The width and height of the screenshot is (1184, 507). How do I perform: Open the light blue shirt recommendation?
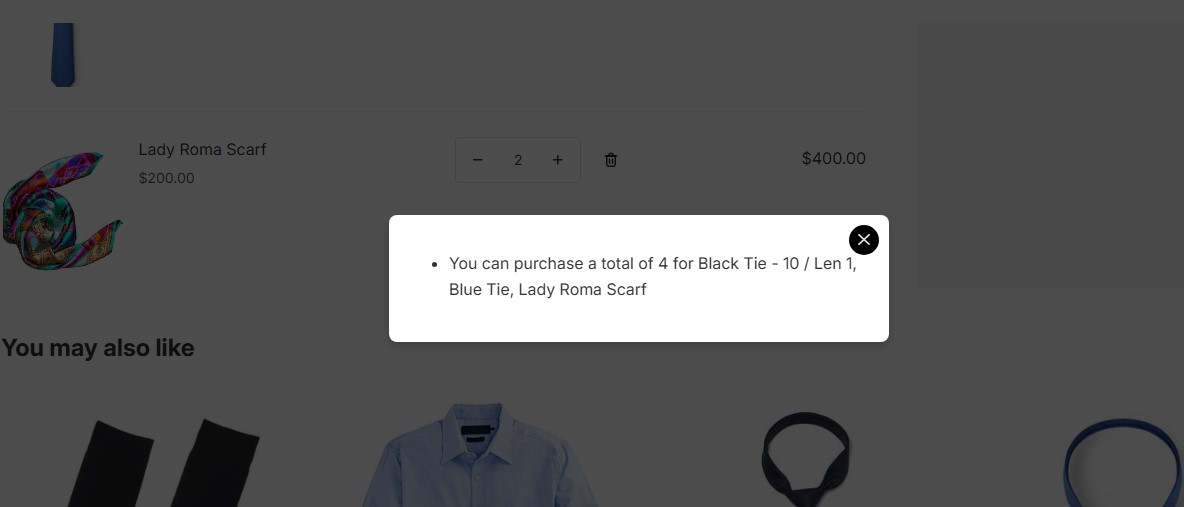point(478,455)
